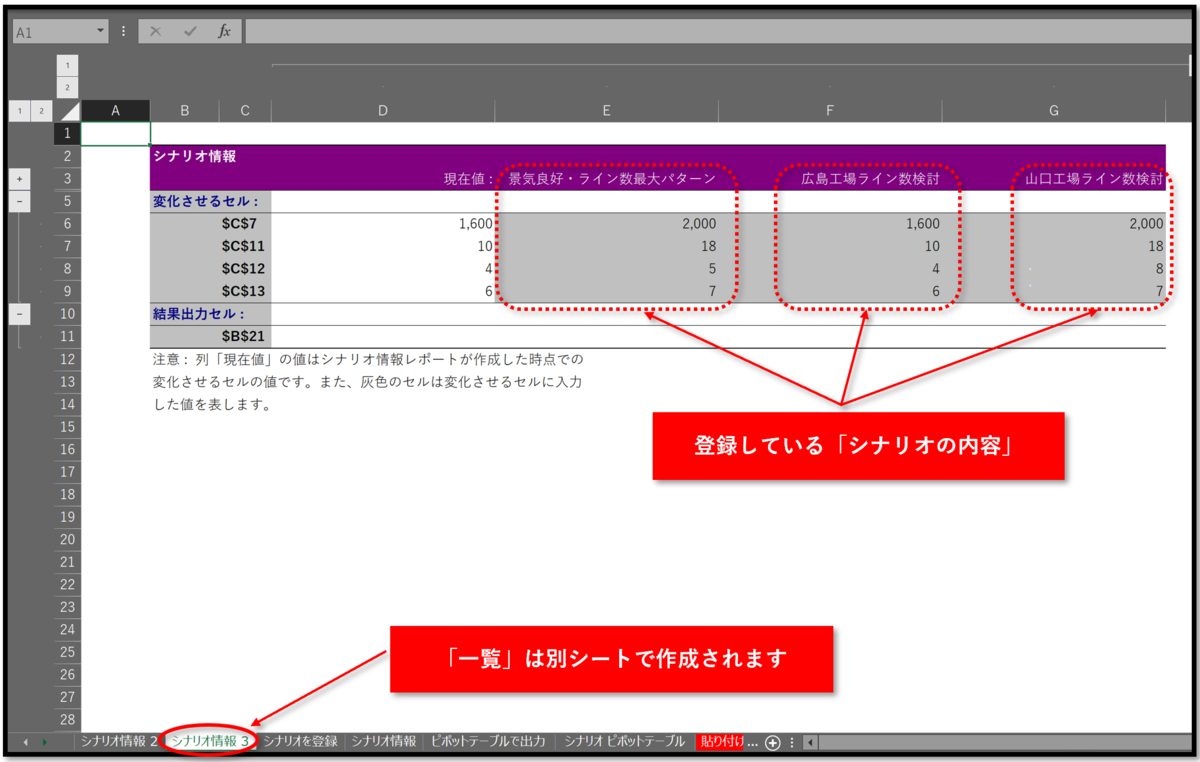This screenshot has width=1200, height=762.
Task: Click the sheet scroll-left arrow at bottom right
Action: coord(810,742)
